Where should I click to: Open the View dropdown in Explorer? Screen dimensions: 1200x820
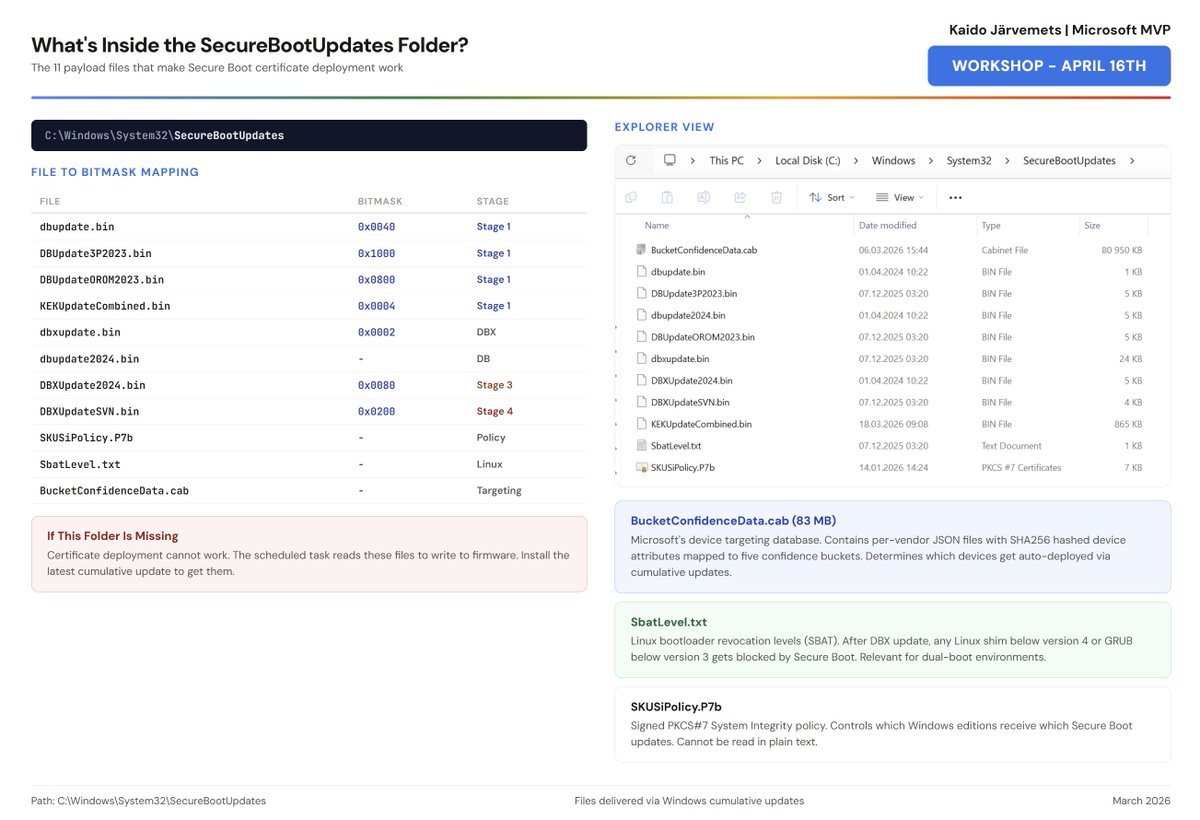click(x=900, y=197)
